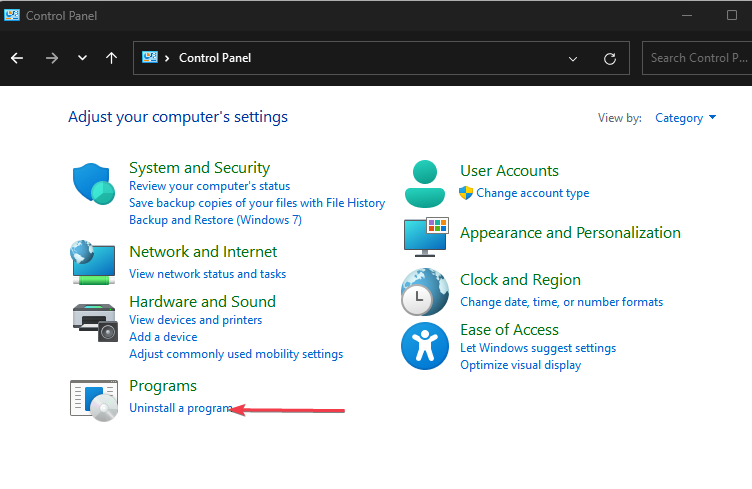Go forward with the right arrow button
Viewport: 752px width, 489px height.
point(52,58)
